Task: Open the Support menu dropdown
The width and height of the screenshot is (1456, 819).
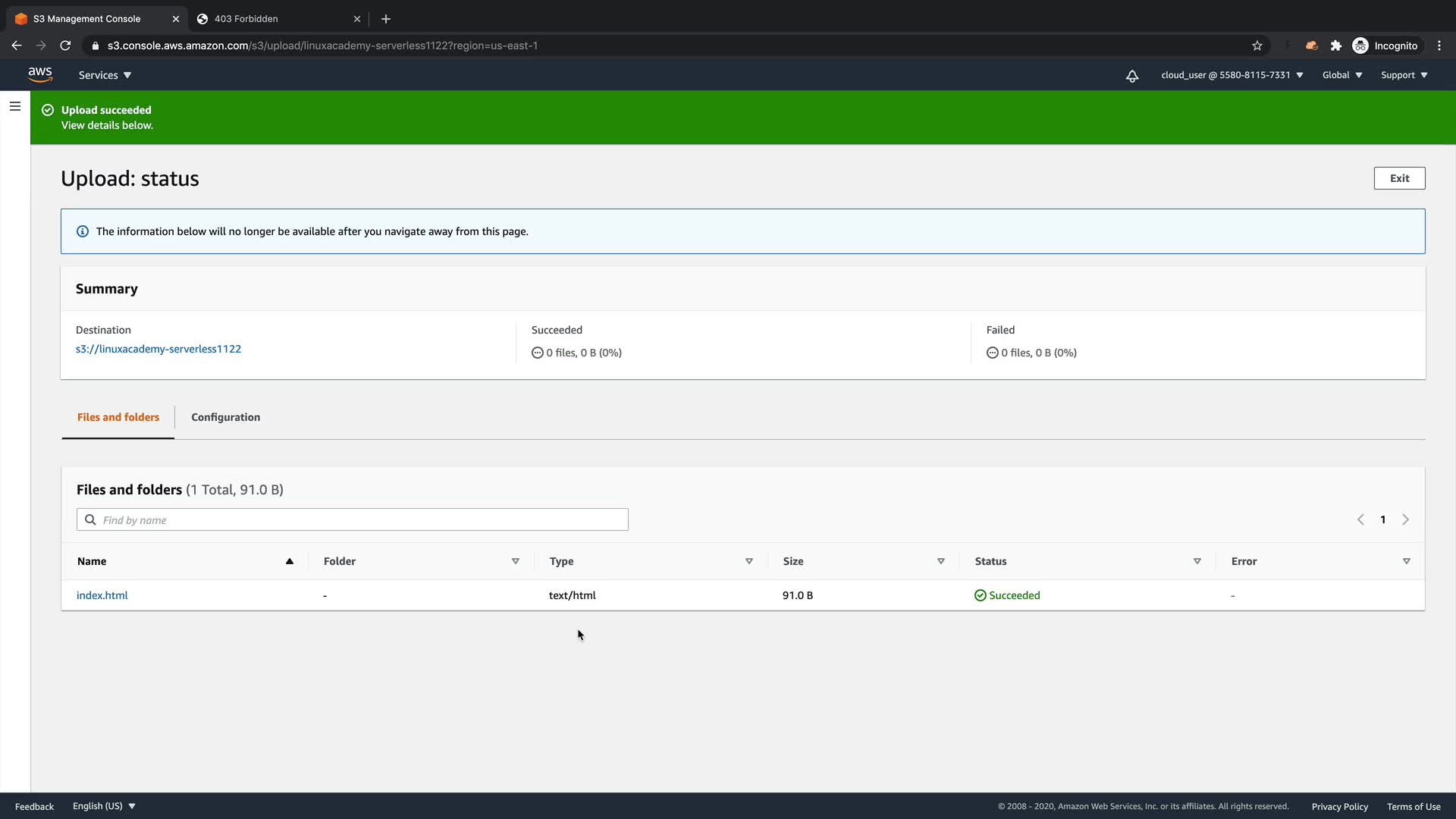Action: (x=1404, y=75)
